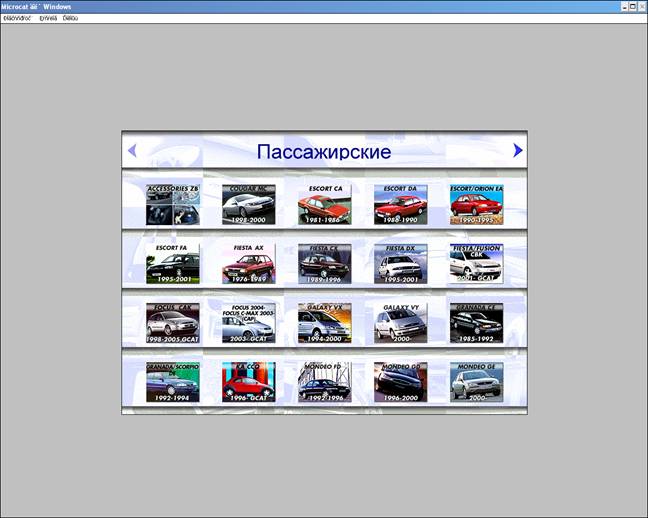Select the Cougar MC 1998-2000 model
The width and height of the screenshot is (648, 518).
pyautogui.click(x=249, y=204)
